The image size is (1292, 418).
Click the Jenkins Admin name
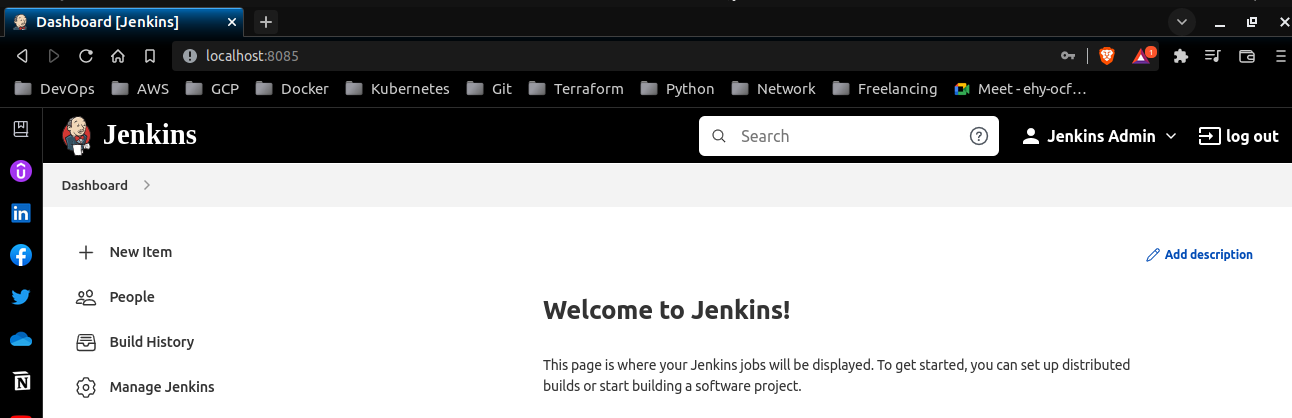(1101, 136)
